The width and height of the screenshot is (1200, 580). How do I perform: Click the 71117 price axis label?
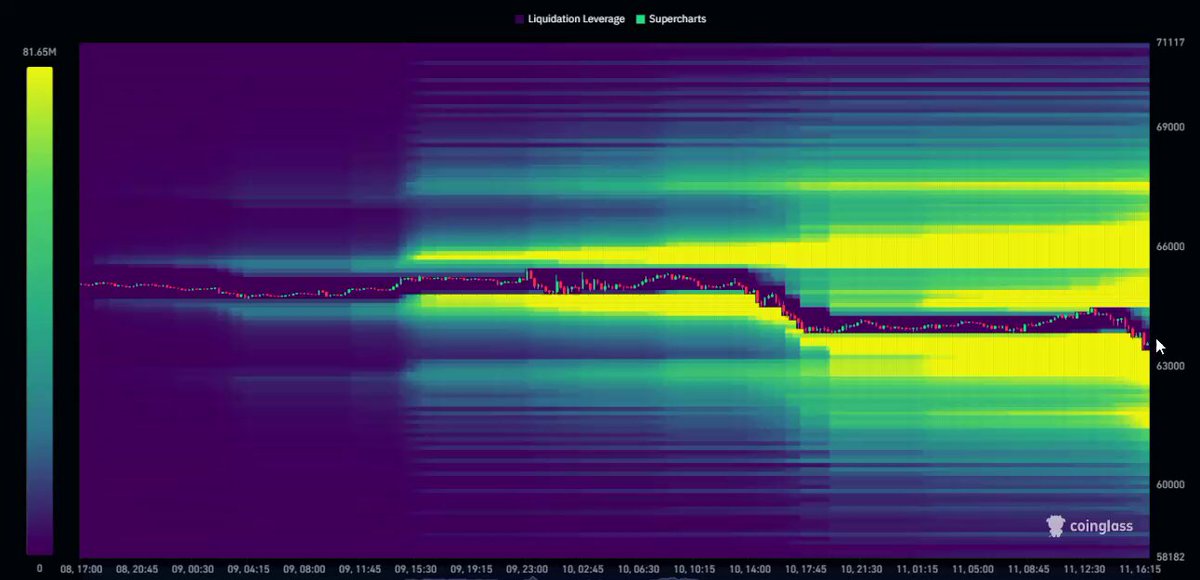[x=1170, y=43]
